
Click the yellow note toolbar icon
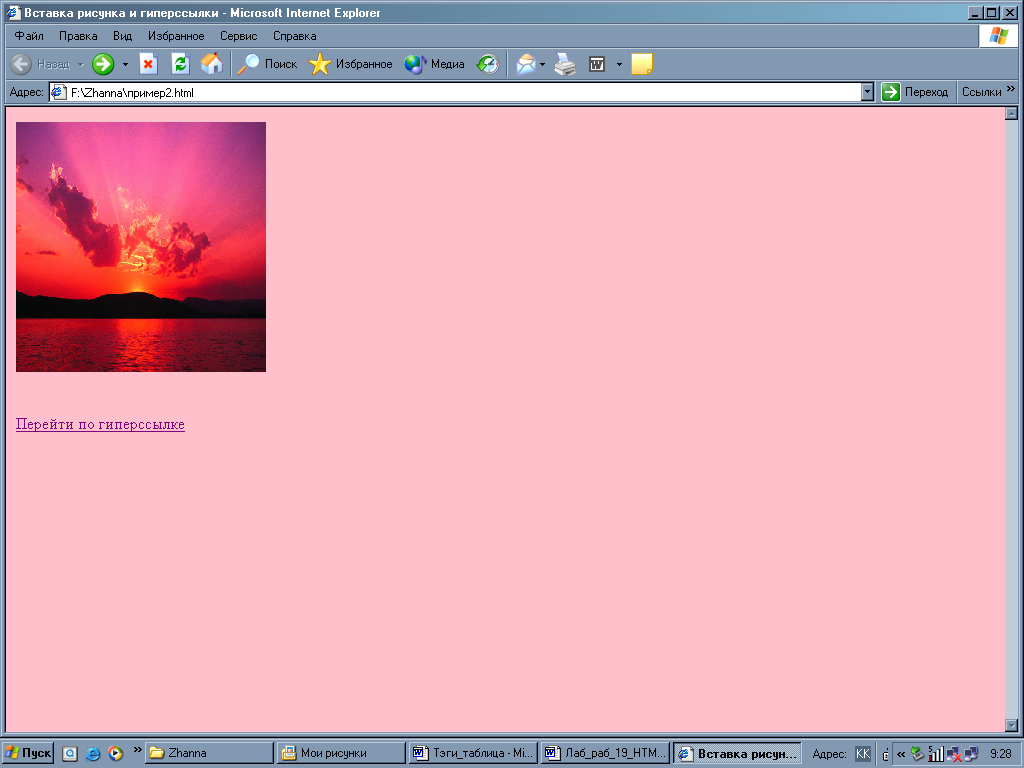[641, 64]
